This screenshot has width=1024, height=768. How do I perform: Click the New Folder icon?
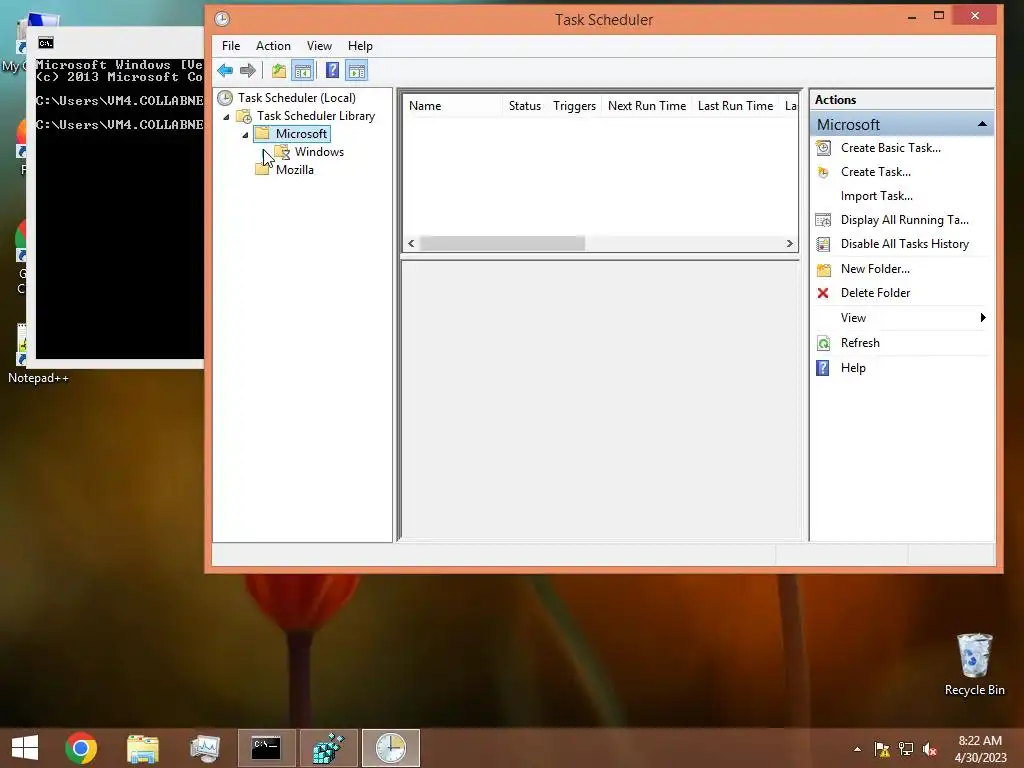824,269
